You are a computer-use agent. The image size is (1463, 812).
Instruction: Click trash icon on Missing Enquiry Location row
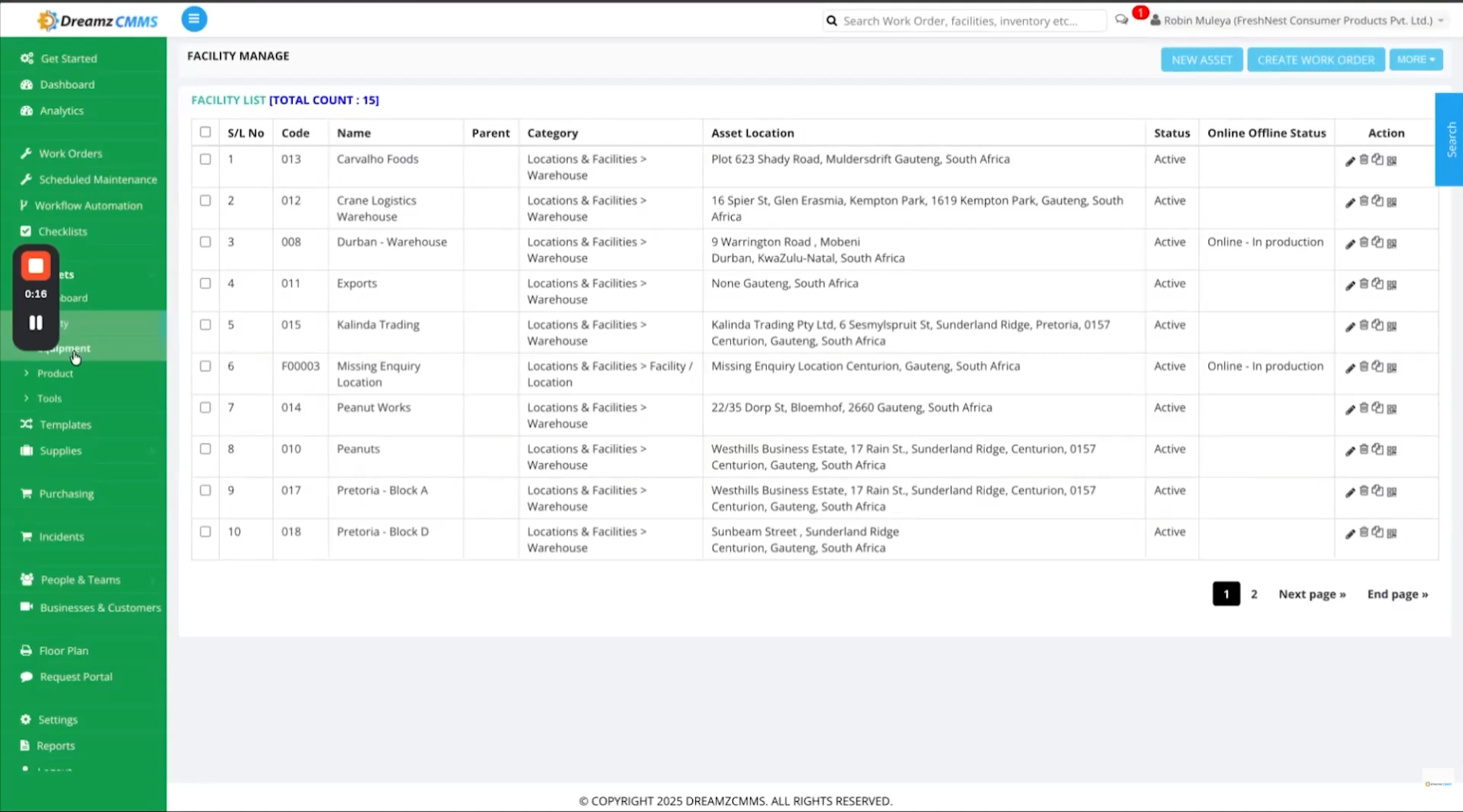(1364, 367)
